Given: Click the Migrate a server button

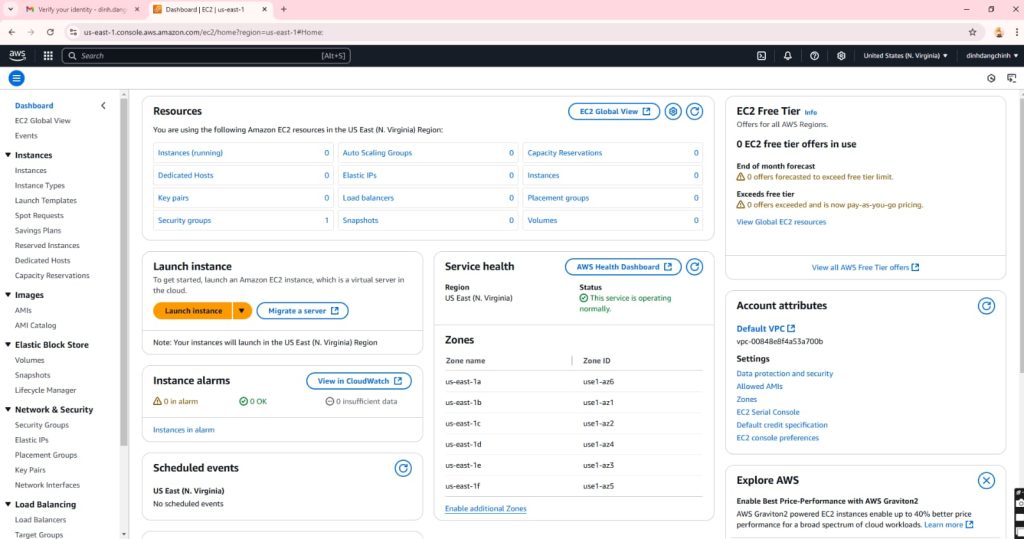Looking at the screenshot, I should (302, 311).
